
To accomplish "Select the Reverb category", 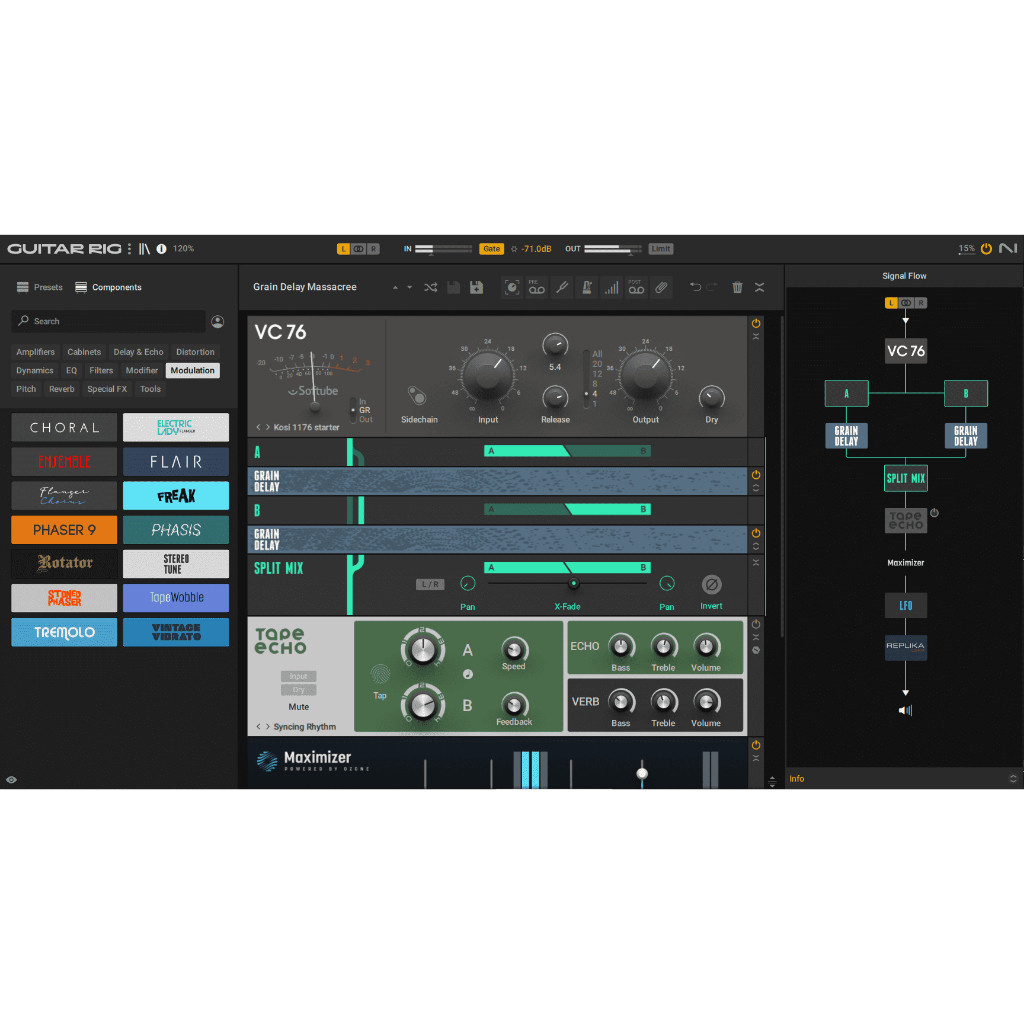I will [x=62, y=389].
